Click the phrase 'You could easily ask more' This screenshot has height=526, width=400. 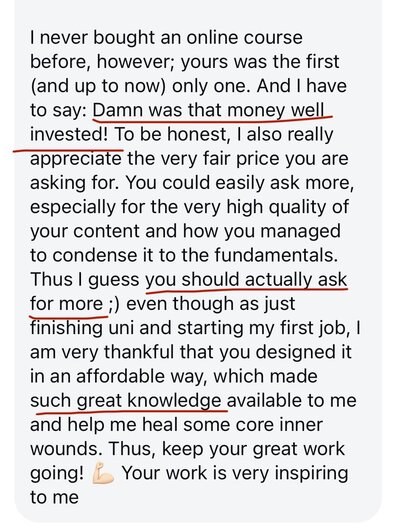tap(239, 183)
